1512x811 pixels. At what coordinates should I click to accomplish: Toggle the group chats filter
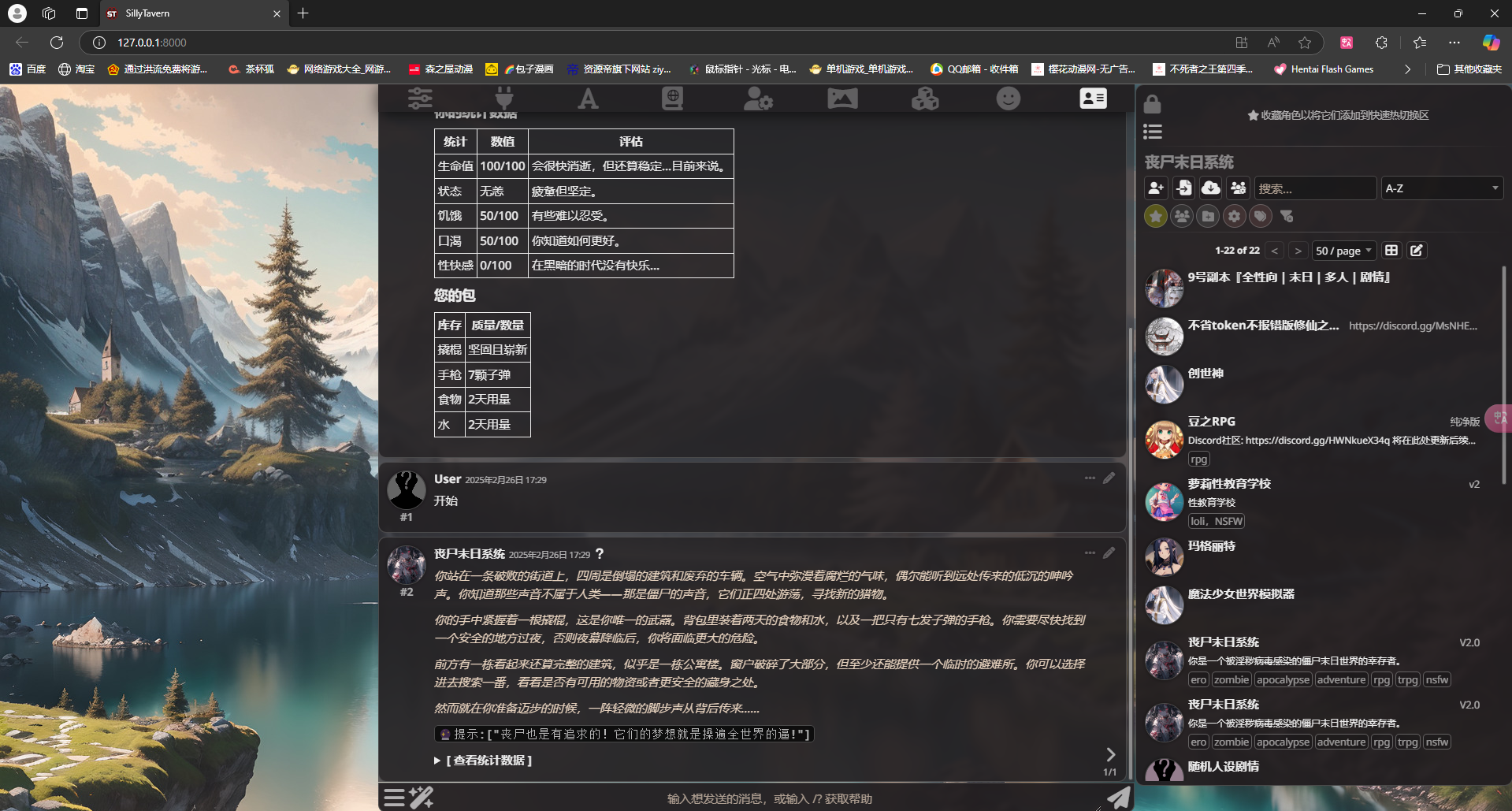tap(1181, 215)
